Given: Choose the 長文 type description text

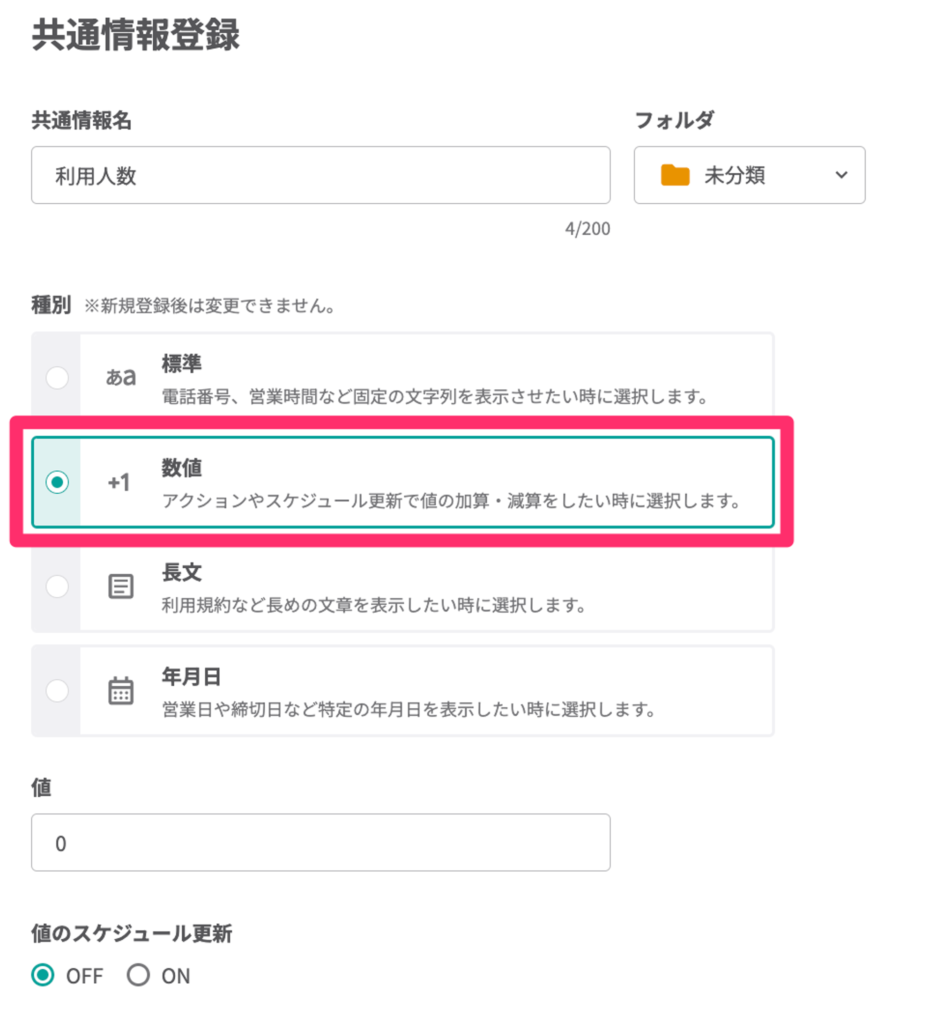Looking at the screenshot, I should (x=373, y=606).
